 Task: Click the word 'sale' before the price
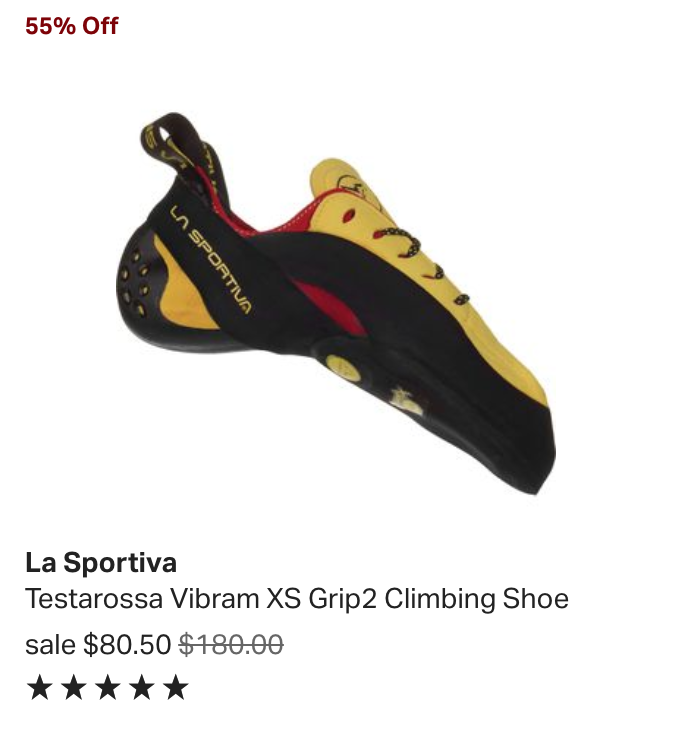[50, 645]
